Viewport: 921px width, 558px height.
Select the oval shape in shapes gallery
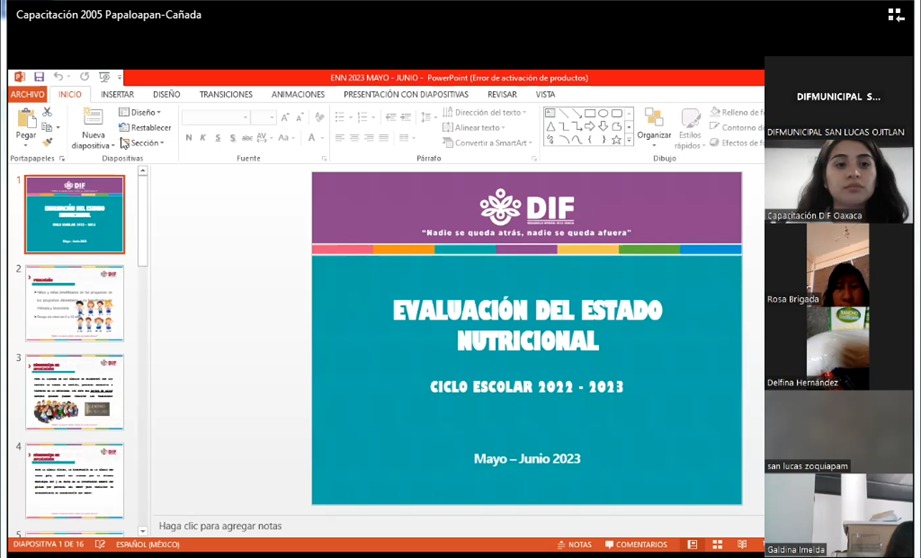coord(603,113)
